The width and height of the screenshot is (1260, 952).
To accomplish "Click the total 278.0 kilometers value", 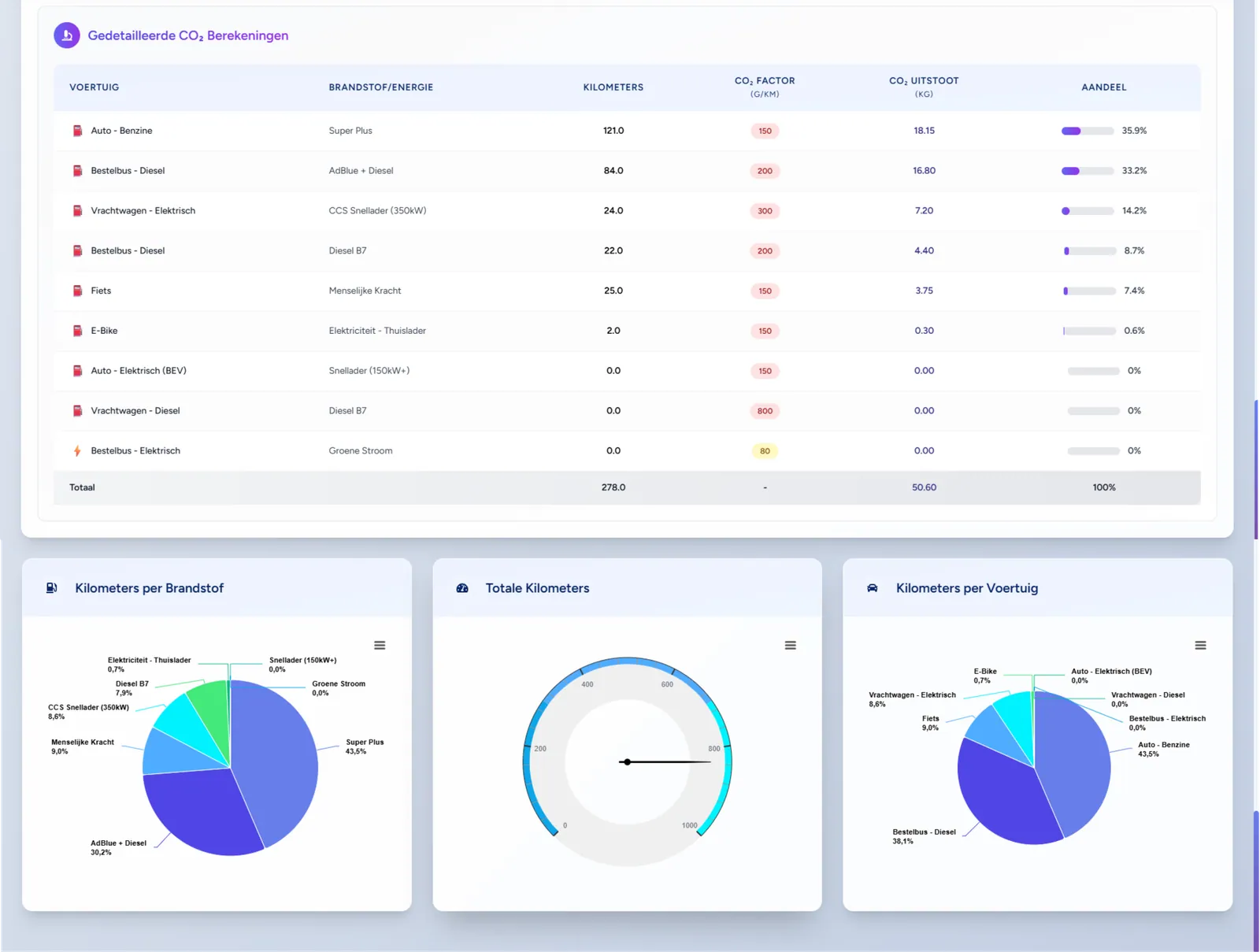I will pos(613,487).
